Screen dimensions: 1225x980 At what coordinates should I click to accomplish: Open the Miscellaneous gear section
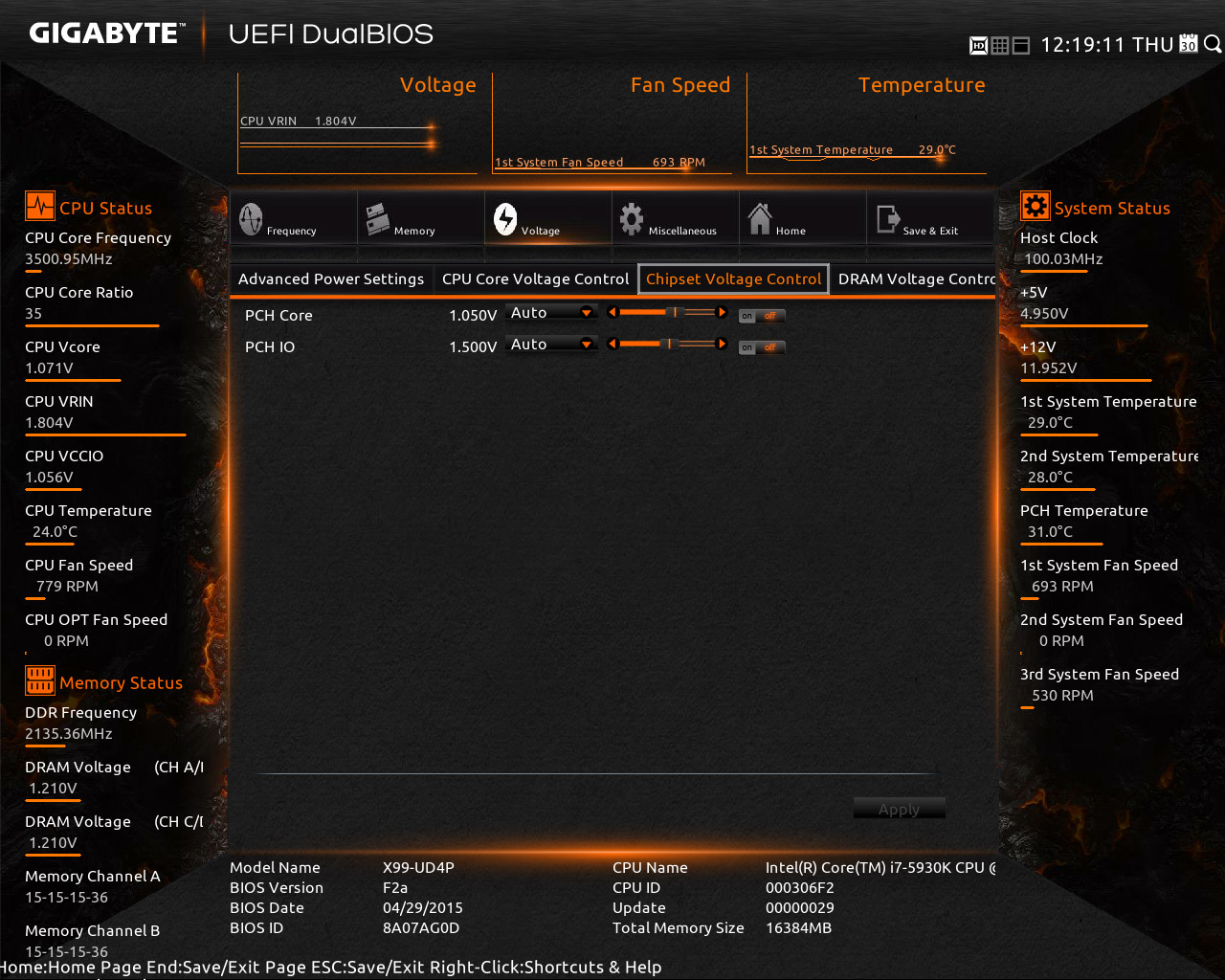pos(632,219)
